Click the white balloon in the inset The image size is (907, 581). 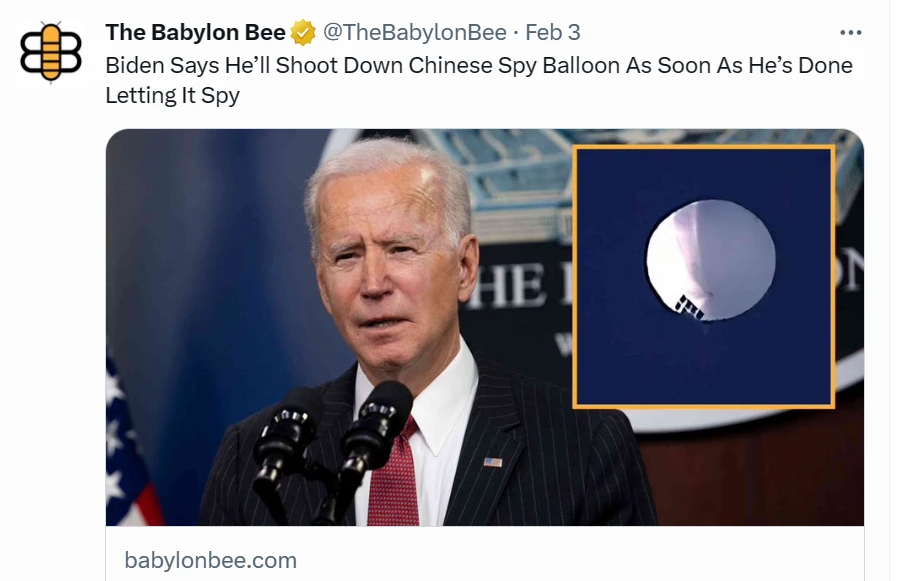tap(711, 260)
